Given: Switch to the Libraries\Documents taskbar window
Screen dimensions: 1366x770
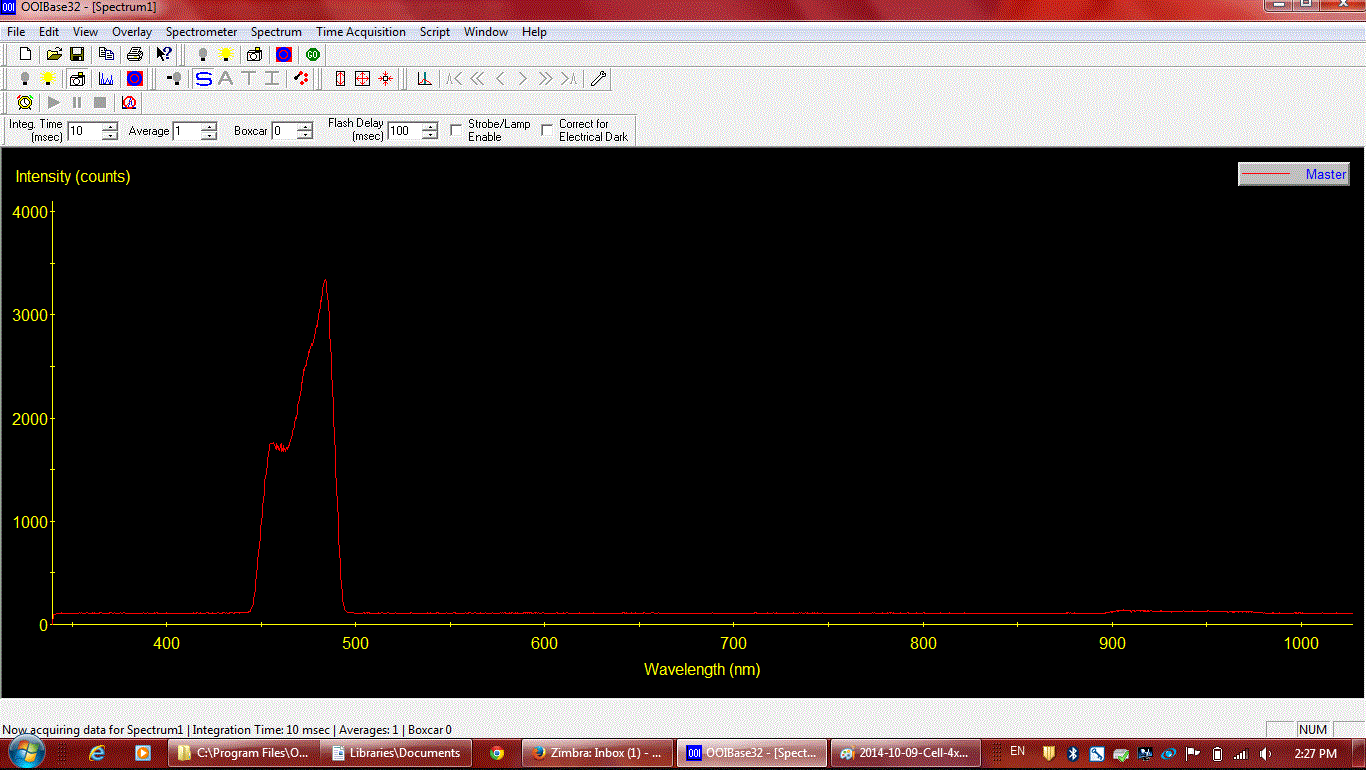Looking at the screenshot, I should (397, 753).
